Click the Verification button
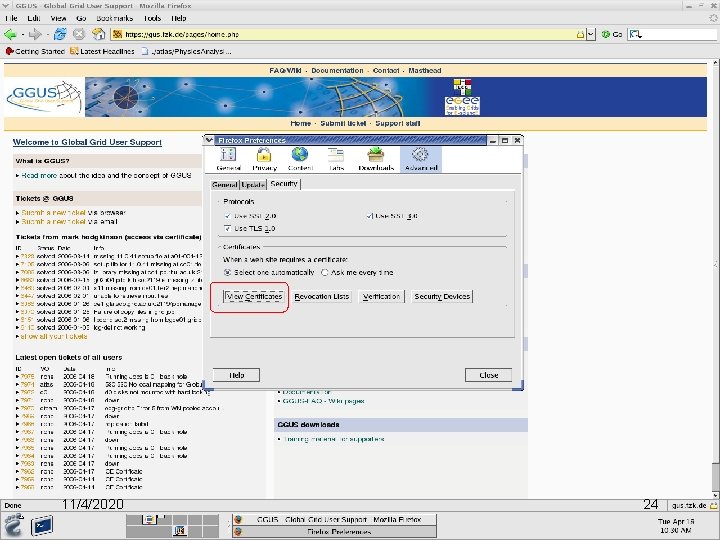This screenshot has width=720, height=540. point(381,297)
